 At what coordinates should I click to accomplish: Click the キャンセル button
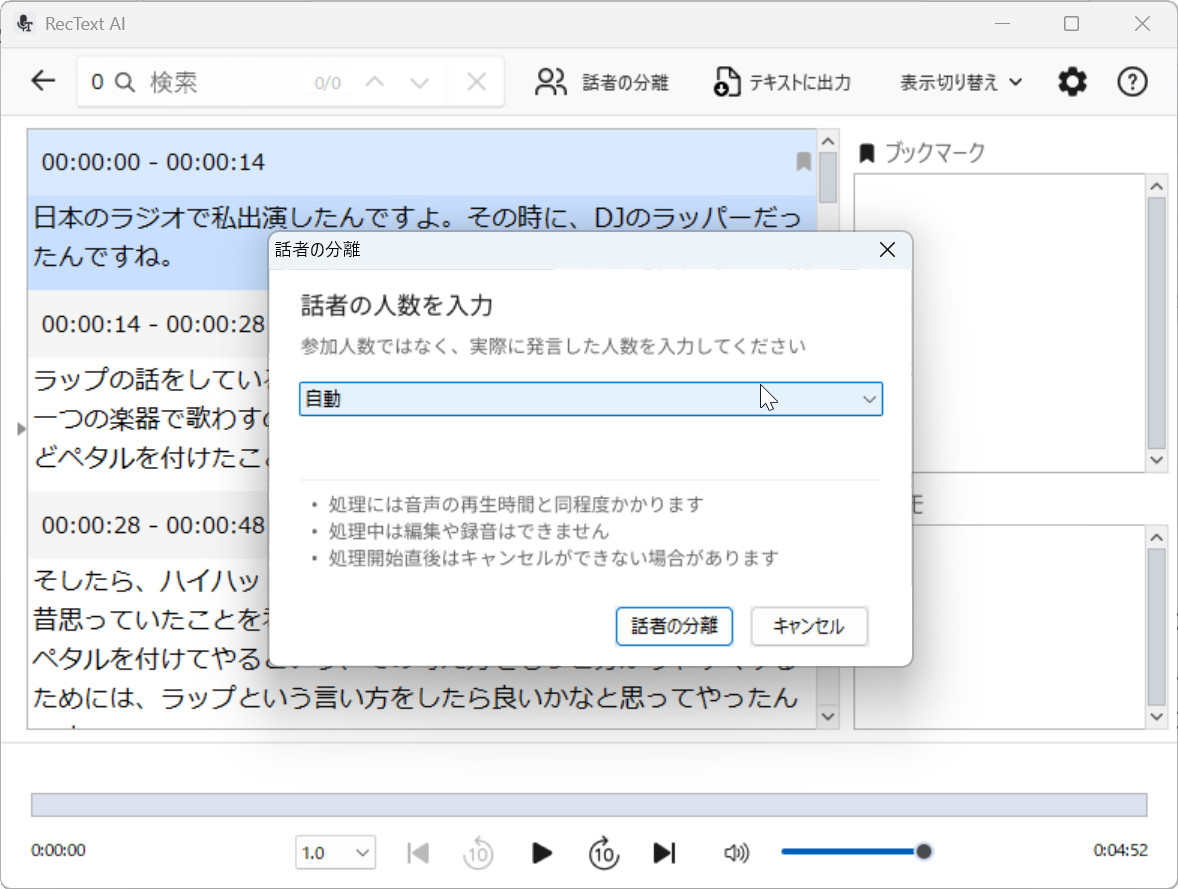(808, 627)
